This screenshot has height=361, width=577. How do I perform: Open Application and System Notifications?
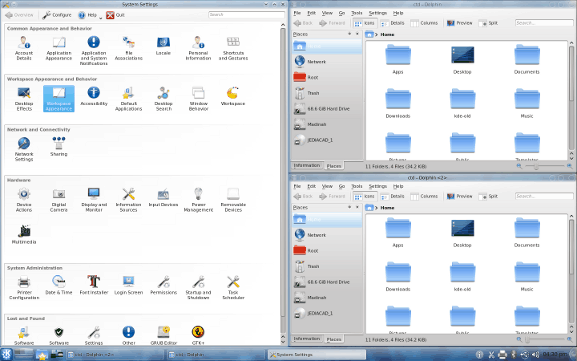pos(94,51)
